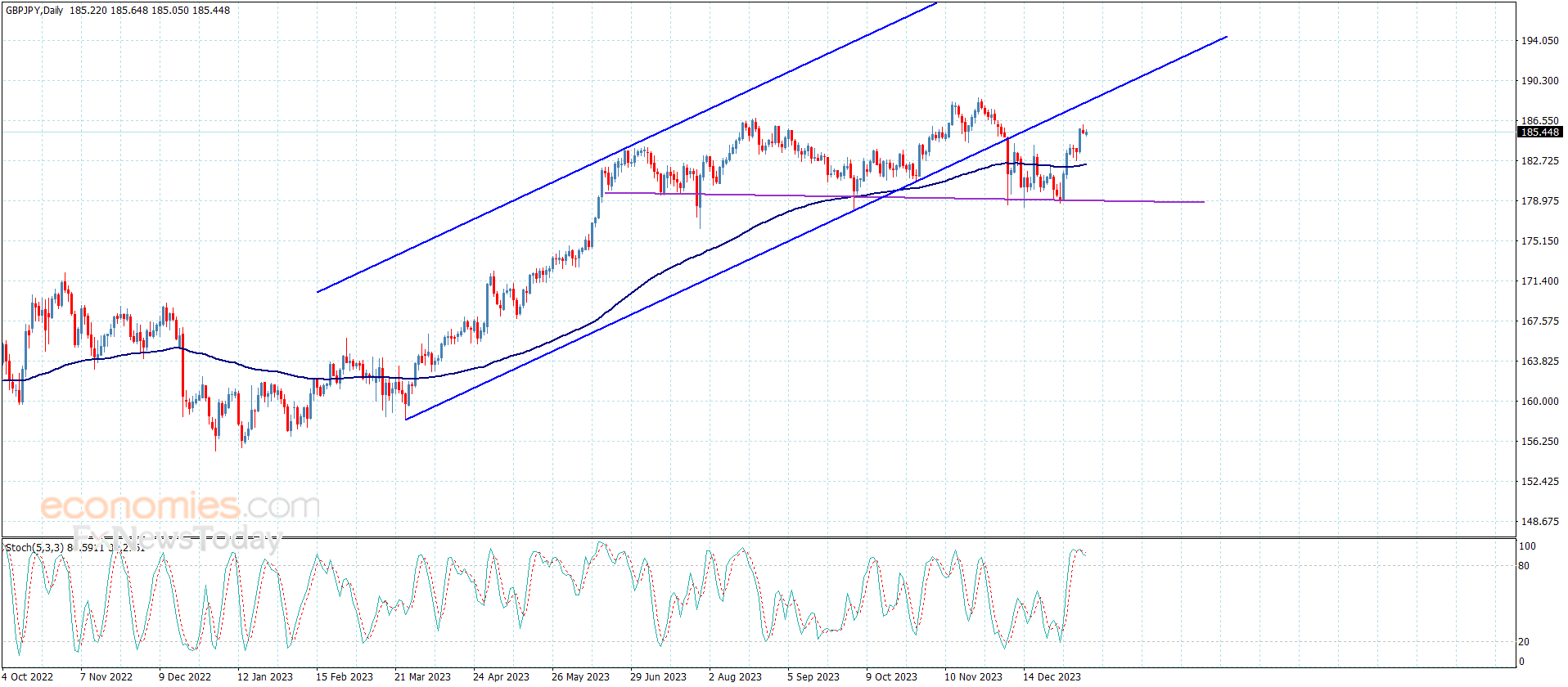Select the 15 Feb 2023 date label
The width and height of the screenshot is (1568, 687).
[345, 676]
